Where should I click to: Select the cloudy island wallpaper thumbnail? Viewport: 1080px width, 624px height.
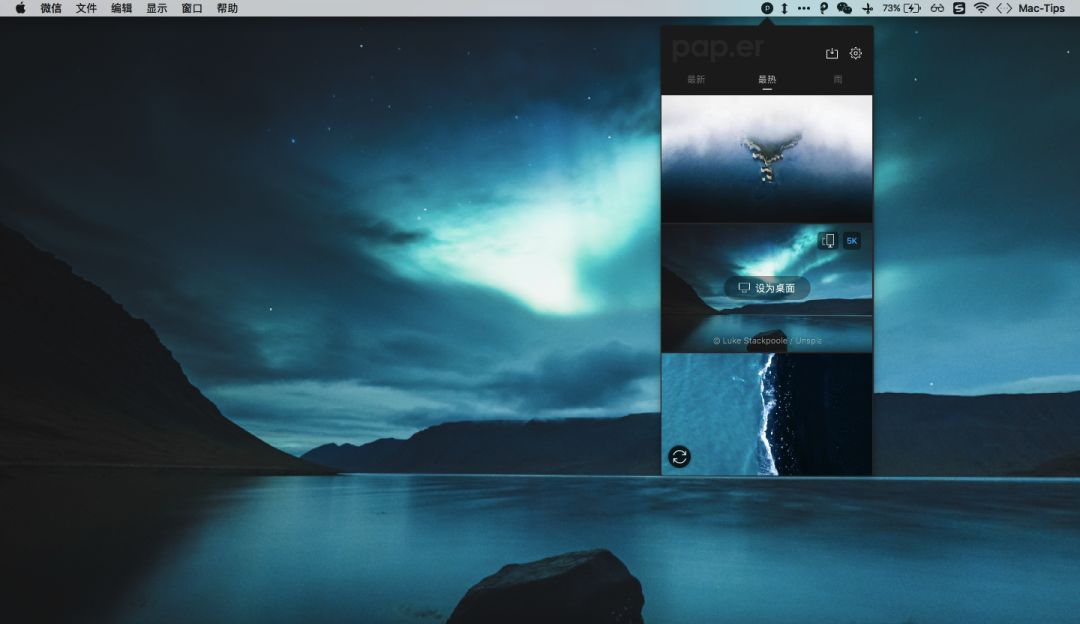[x=767, y=158]
